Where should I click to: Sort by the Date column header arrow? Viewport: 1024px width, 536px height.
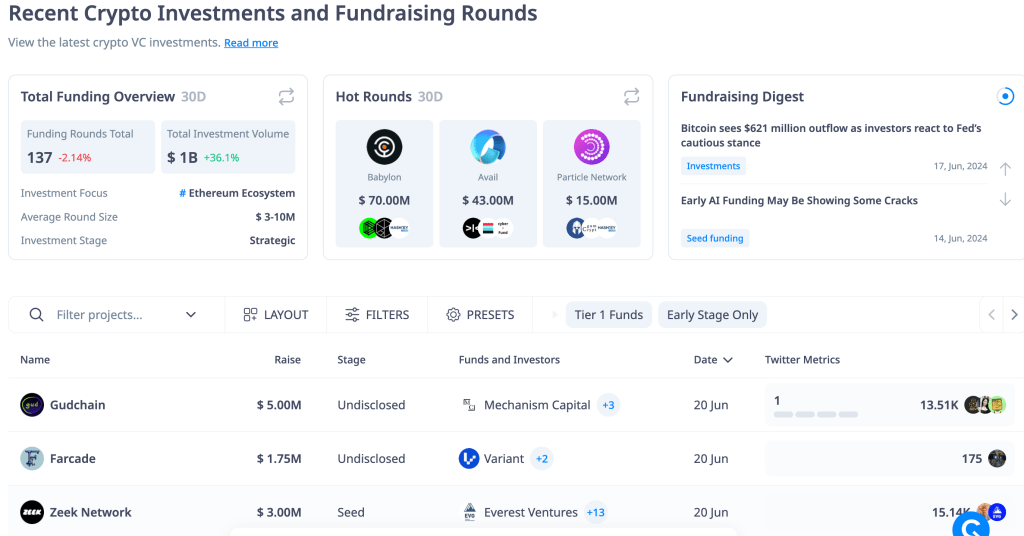(x=728, y=360)
